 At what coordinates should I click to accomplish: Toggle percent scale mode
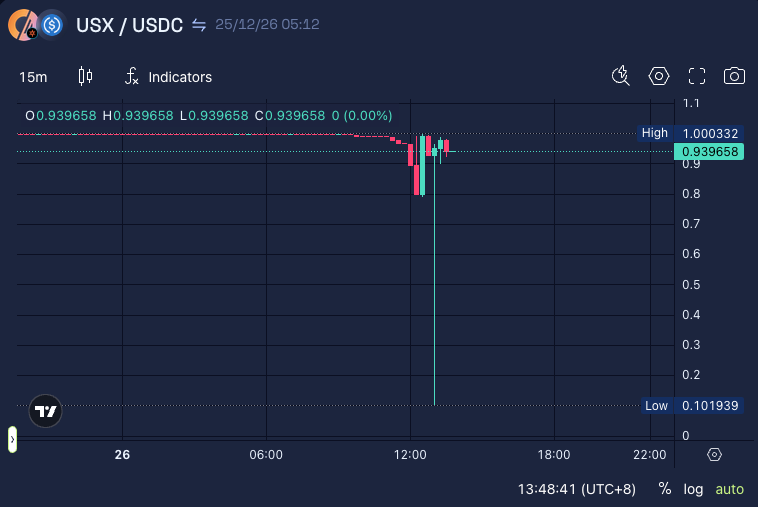[665, 489]
